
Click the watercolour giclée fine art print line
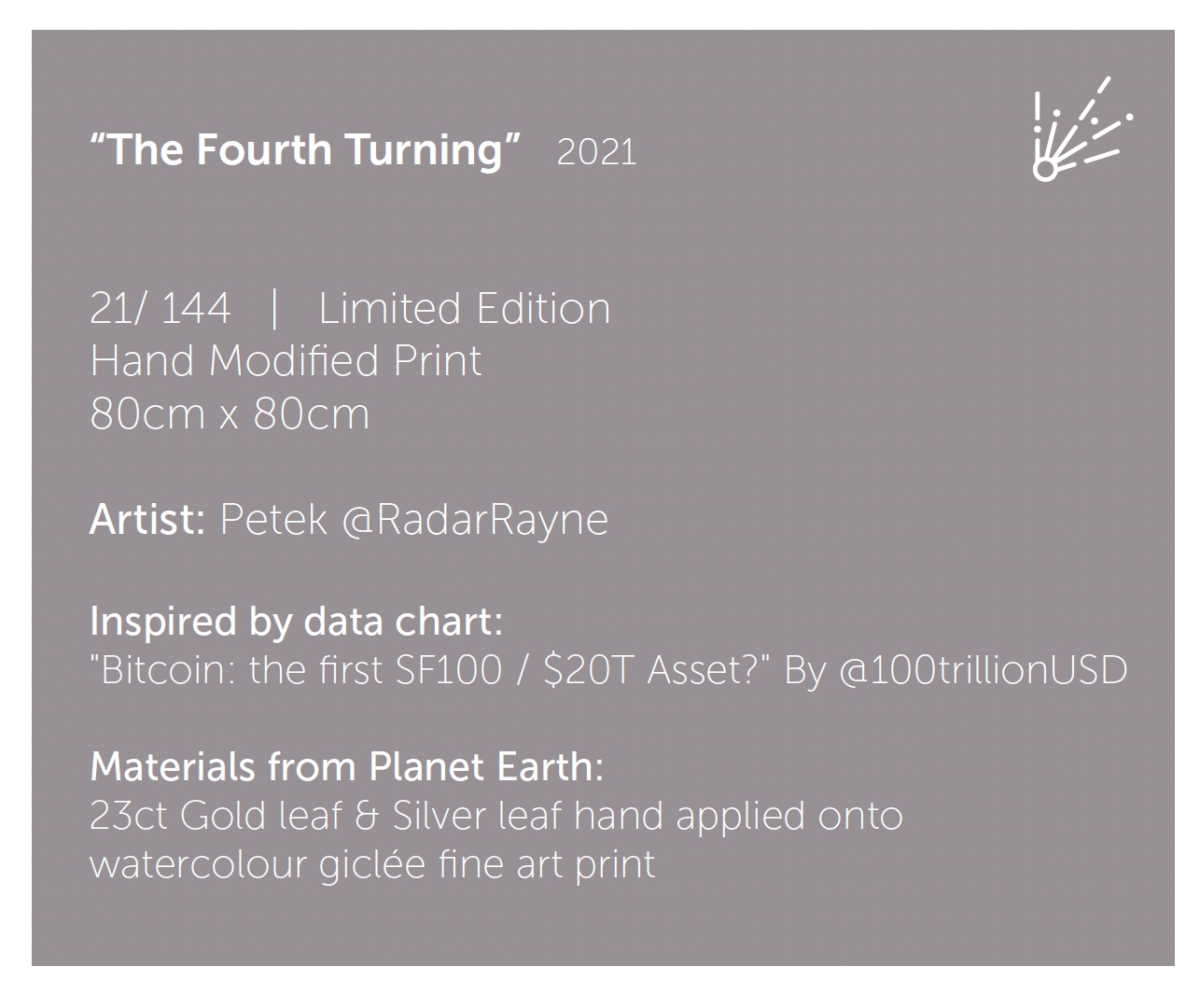372,865
